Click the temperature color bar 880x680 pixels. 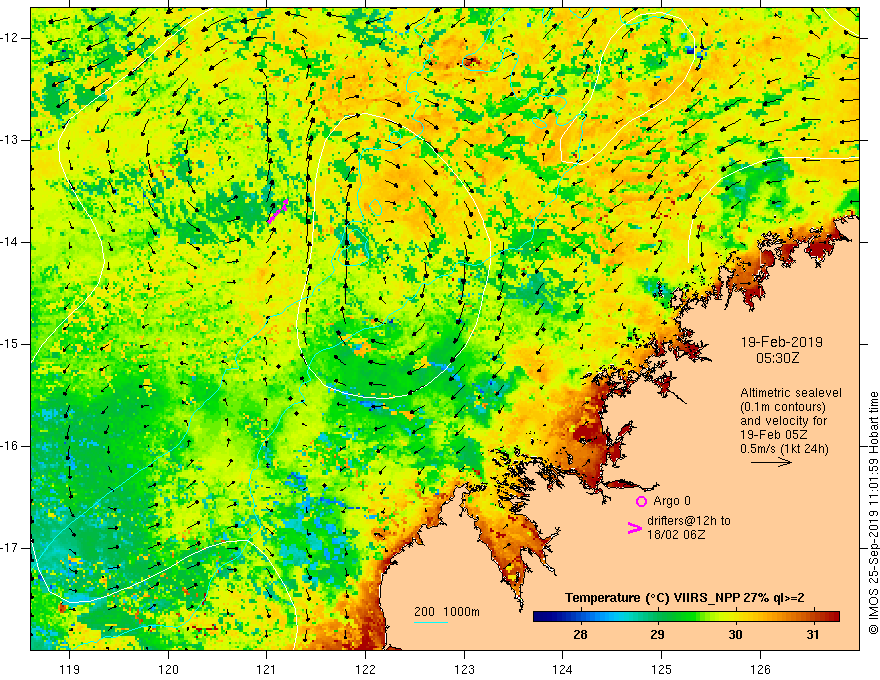pos(686,617)
